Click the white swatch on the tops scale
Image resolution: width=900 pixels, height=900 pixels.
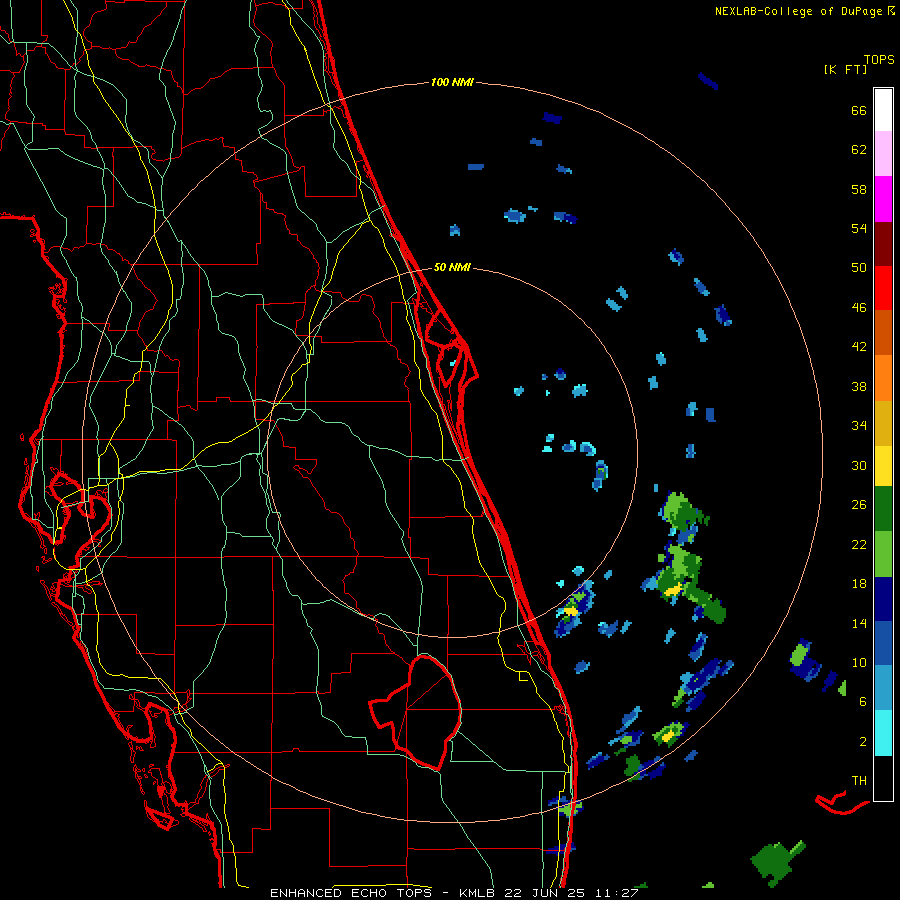pyautogui.click(x=883, y=110)
